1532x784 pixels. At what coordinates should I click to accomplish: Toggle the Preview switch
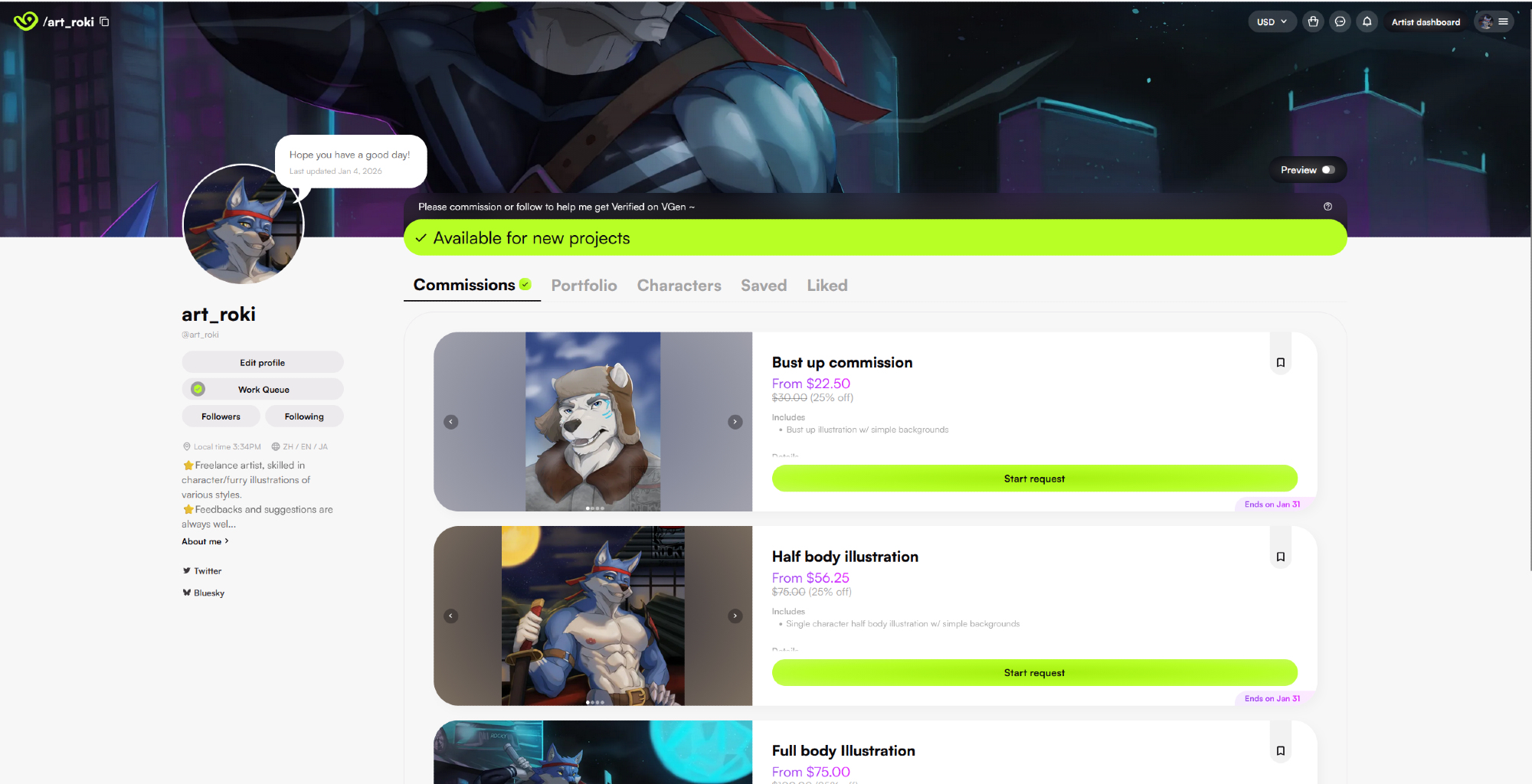(x=1328, y=170)
